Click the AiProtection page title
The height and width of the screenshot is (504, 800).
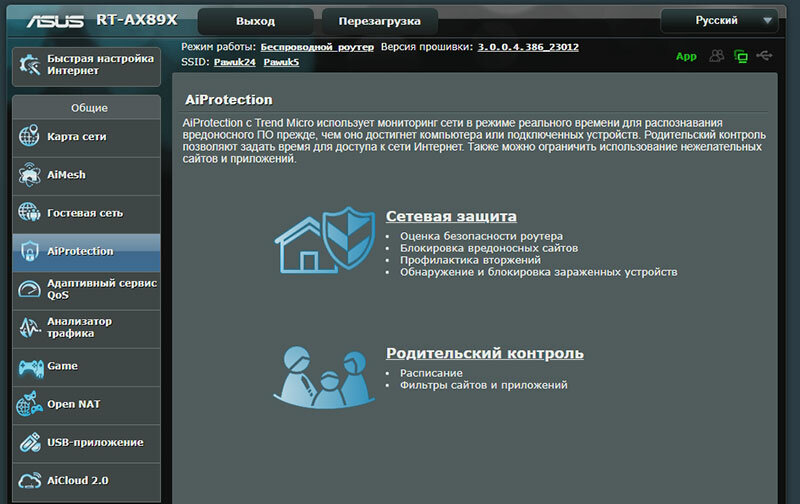[x=229, y=99]
